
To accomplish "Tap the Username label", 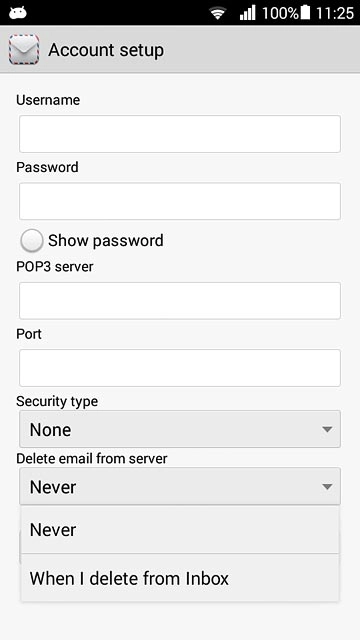I will tap(48, 100).
